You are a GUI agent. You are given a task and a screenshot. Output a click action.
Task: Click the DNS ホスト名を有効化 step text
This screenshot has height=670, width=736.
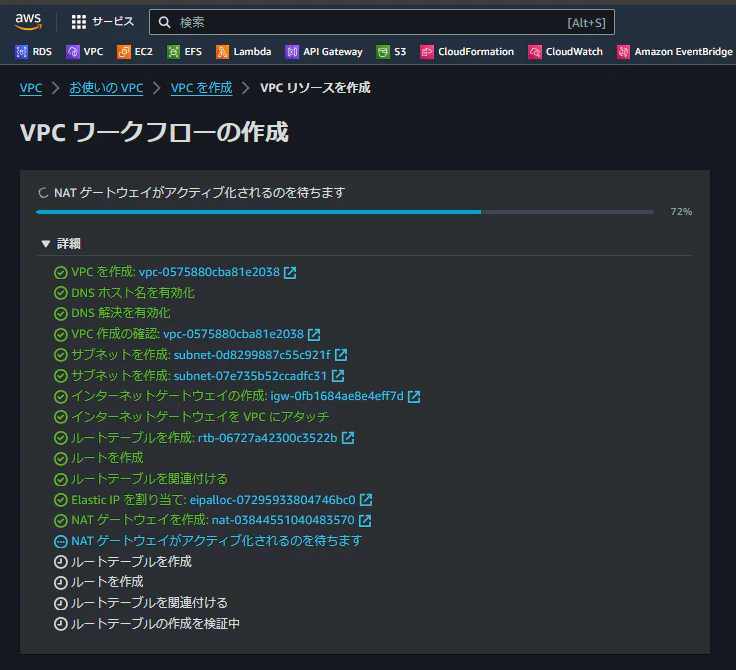coord(133,293)
